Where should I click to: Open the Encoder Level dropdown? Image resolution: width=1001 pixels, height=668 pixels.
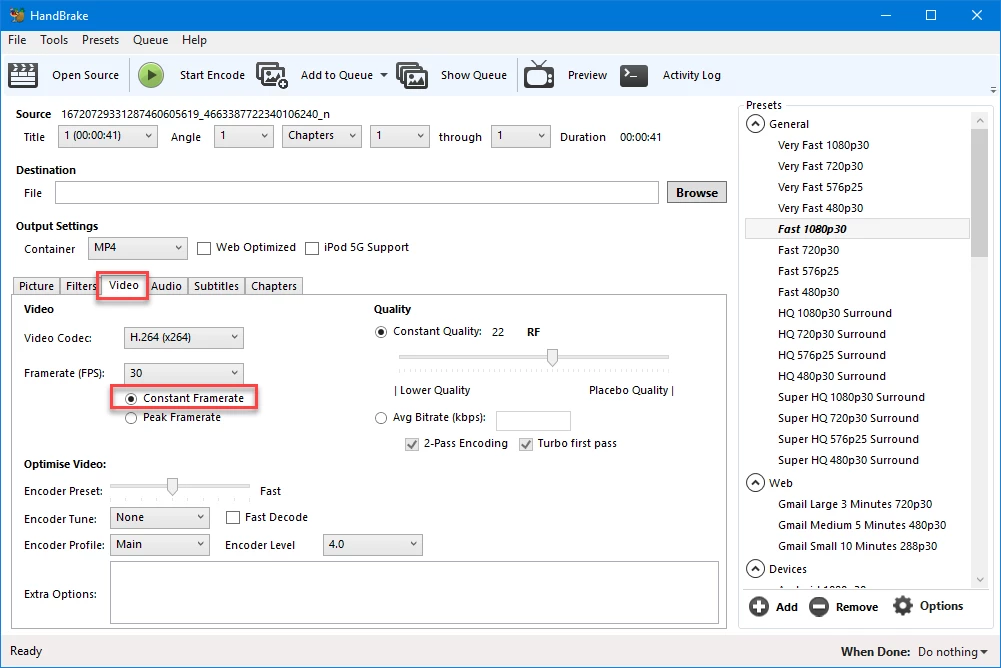(373, 544)
